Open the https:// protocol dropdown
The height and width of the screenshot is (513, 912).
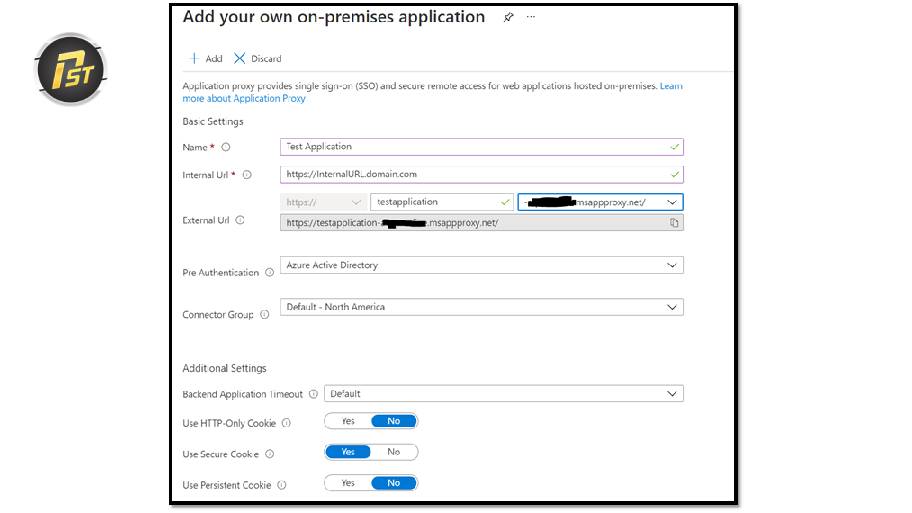coord(323,202)
